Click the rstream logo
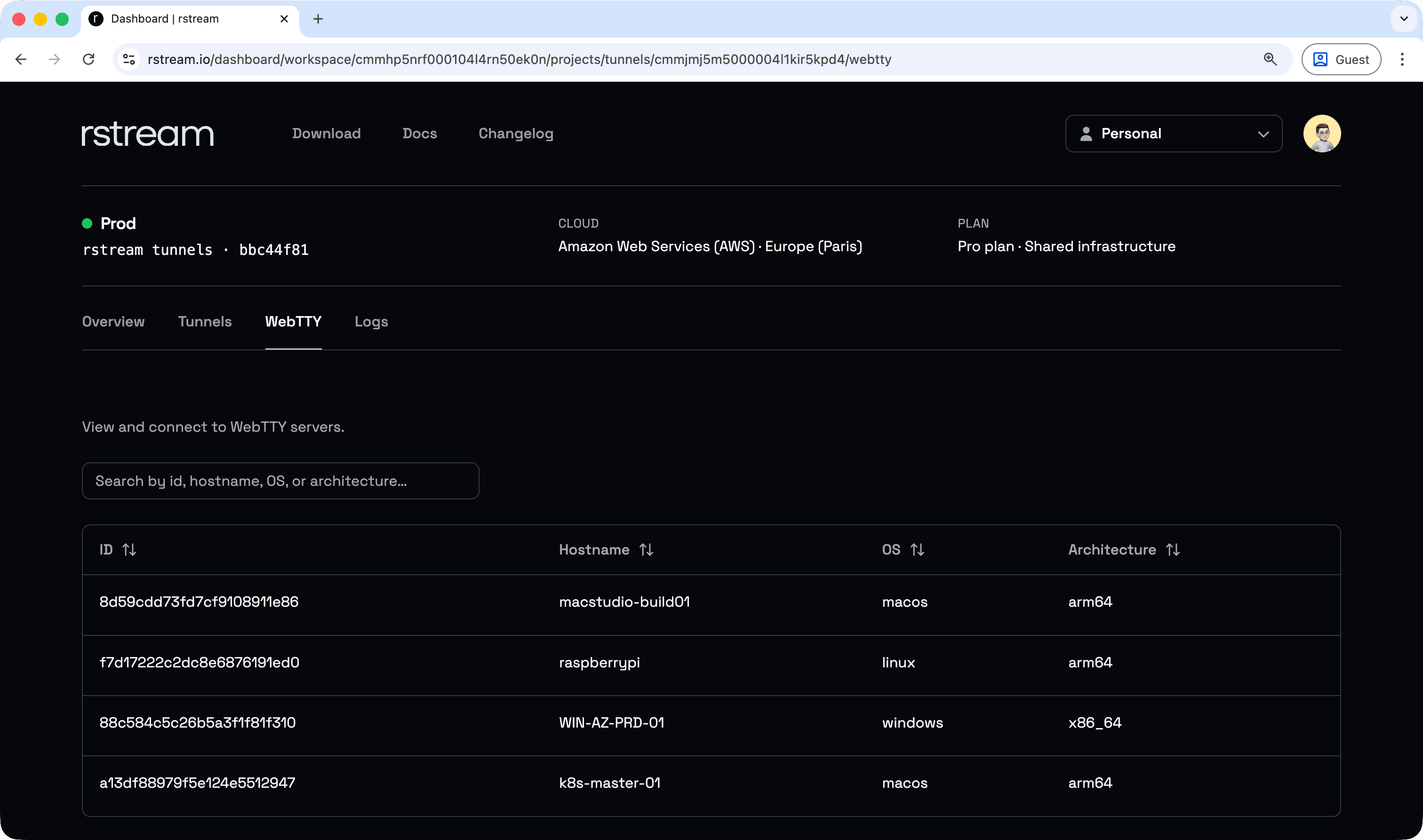Screen dimensions: 1423x840 click(x=147, y=134)
